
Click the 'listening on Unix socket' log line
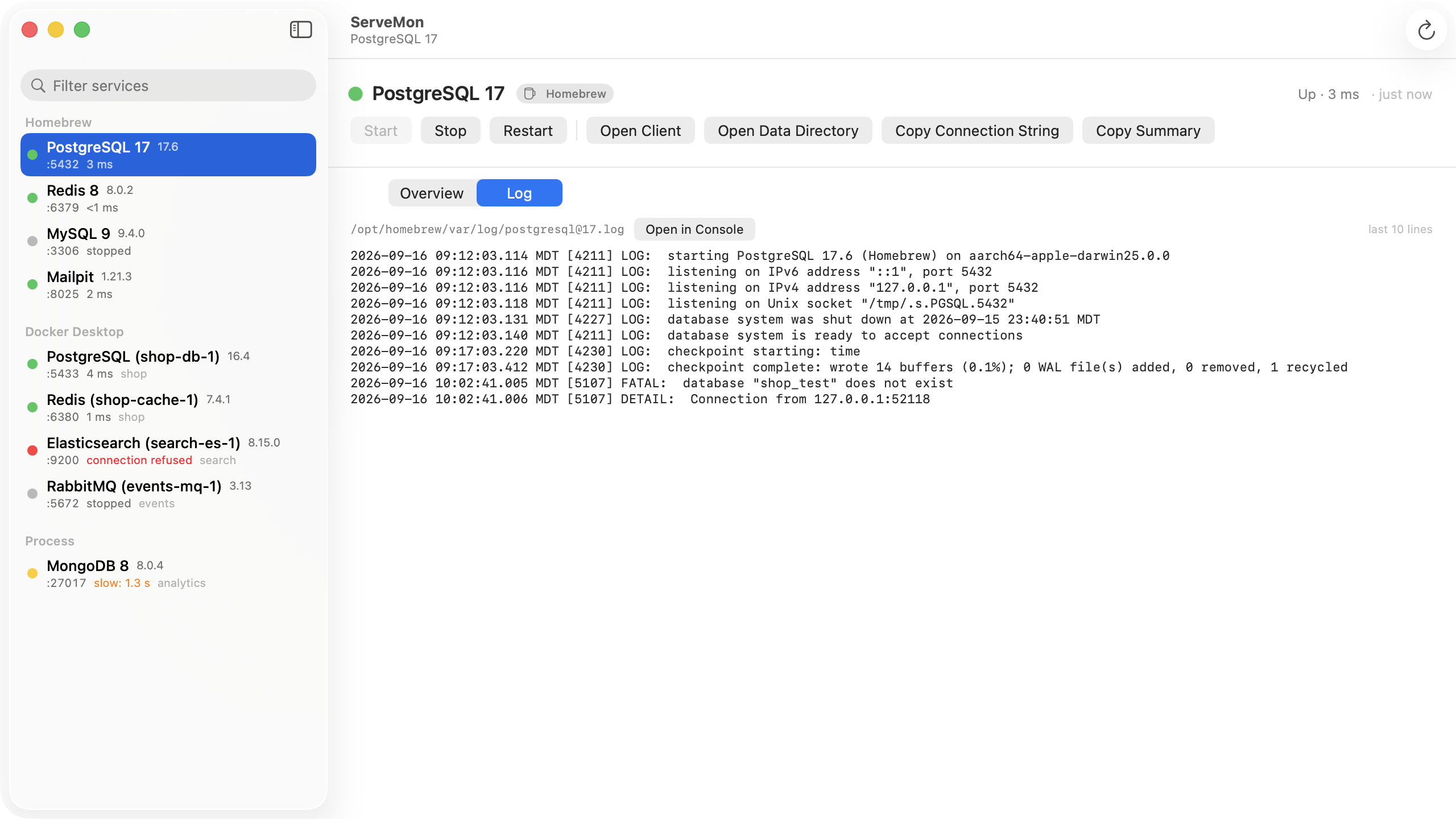[x=682, y=303]
